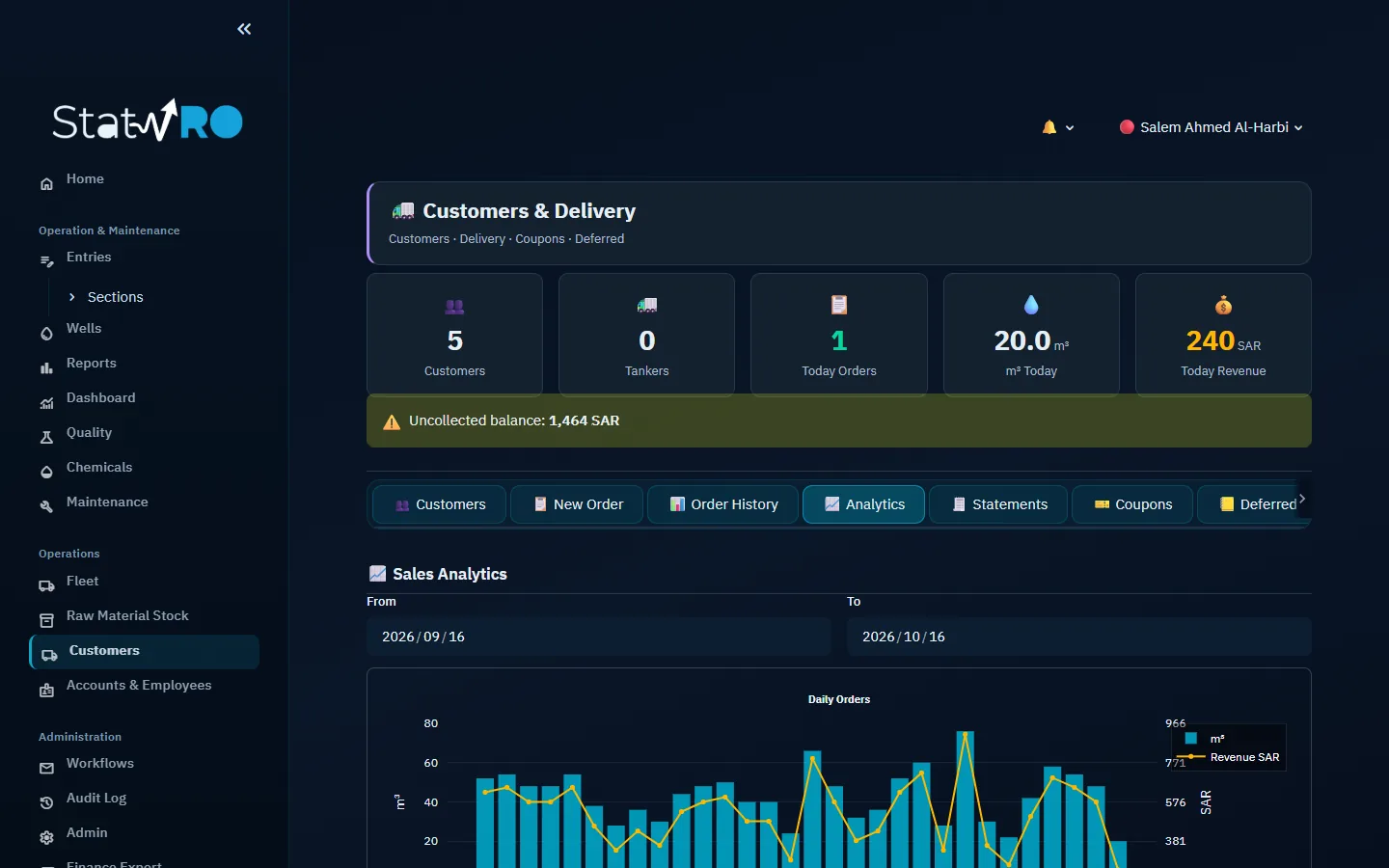Screen dimensions: 1389x868
Task: Click the Chemicals sidebar icon
Action: tap(46, 472)
